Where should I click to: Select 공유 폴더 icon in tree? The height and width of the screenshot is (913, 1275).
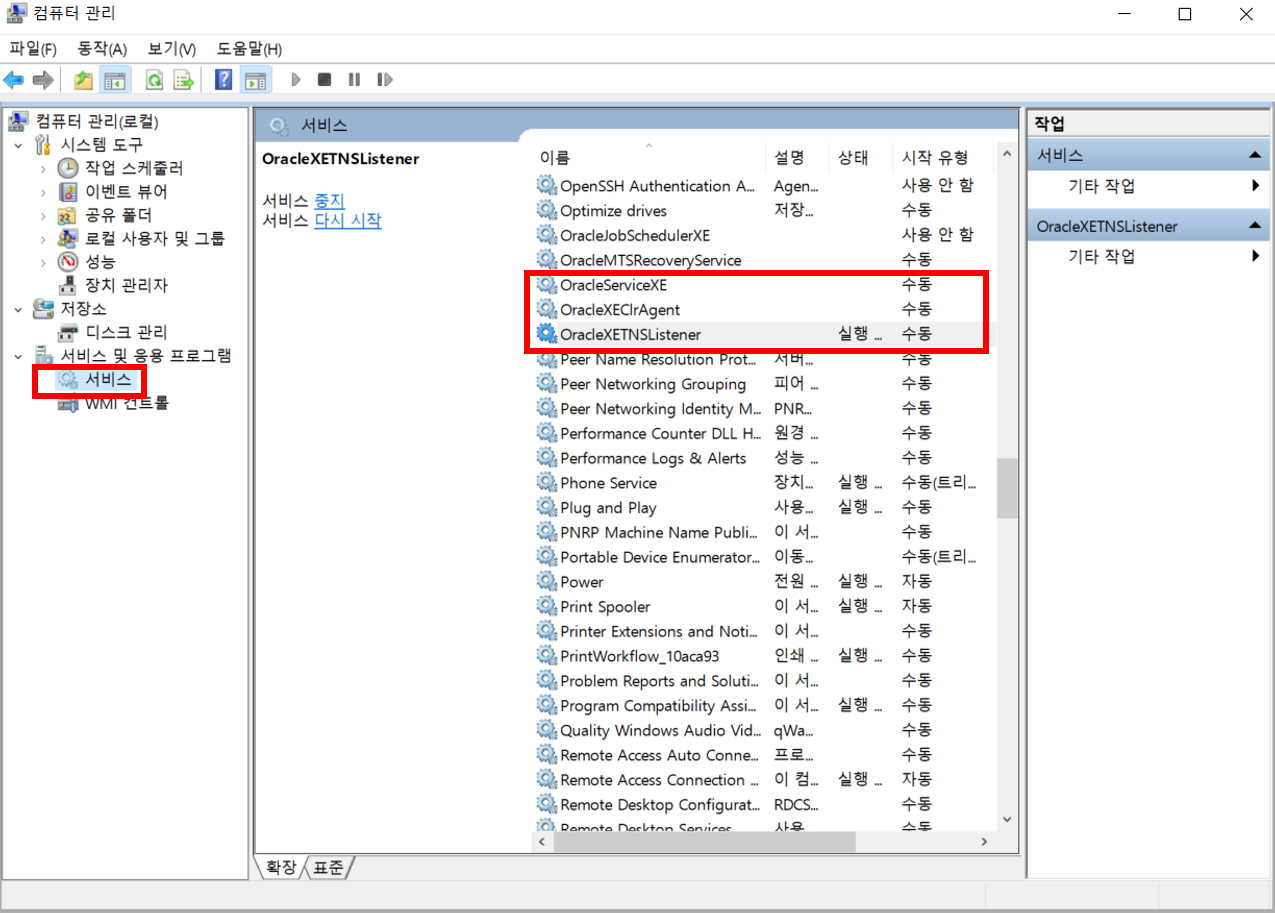click(x=68, y=215)
